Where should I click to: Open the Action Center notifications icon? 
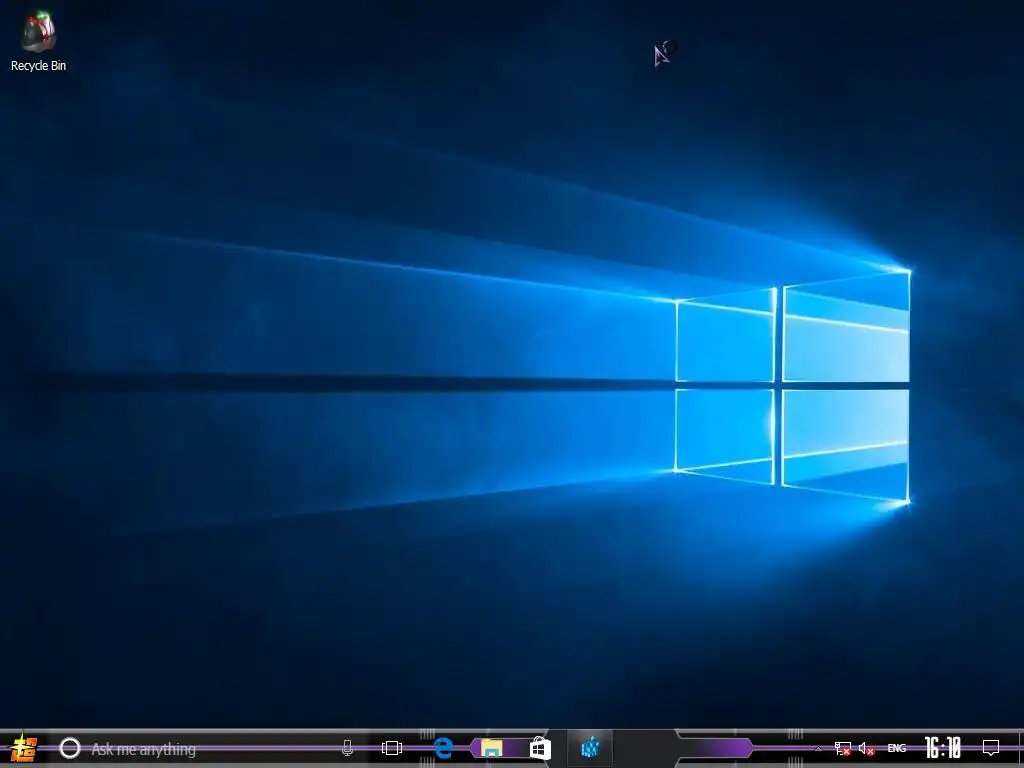tap(991, 747)
